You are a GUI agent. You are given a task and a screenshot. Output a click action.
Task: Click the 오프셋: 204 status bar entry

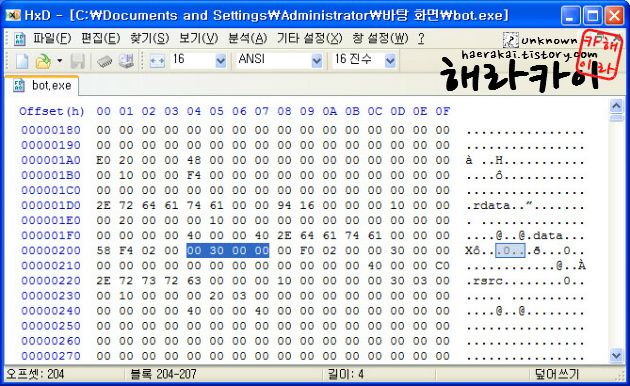[x=35, y=374]
